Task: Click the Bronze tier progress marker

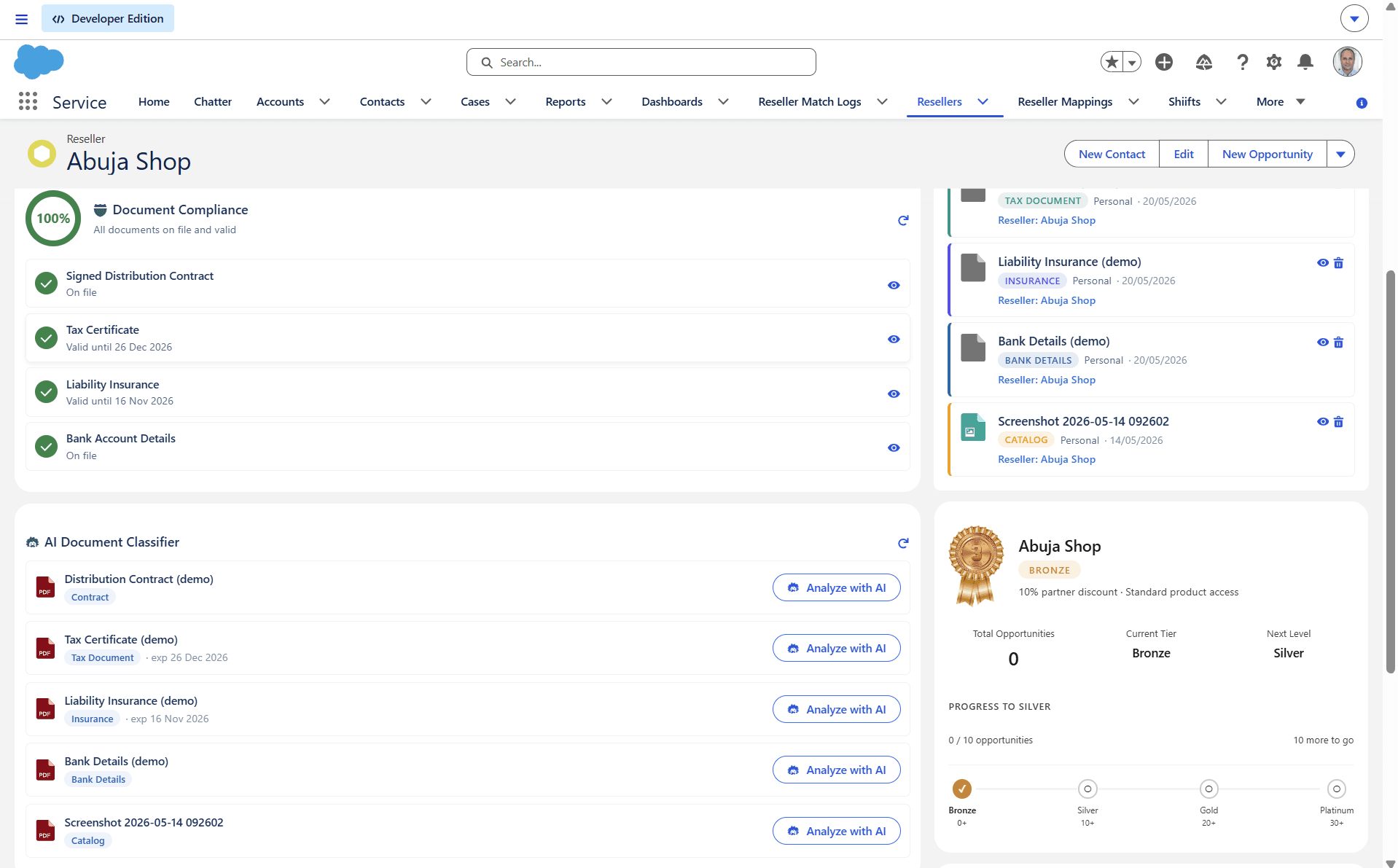Action: coord(962,789)
